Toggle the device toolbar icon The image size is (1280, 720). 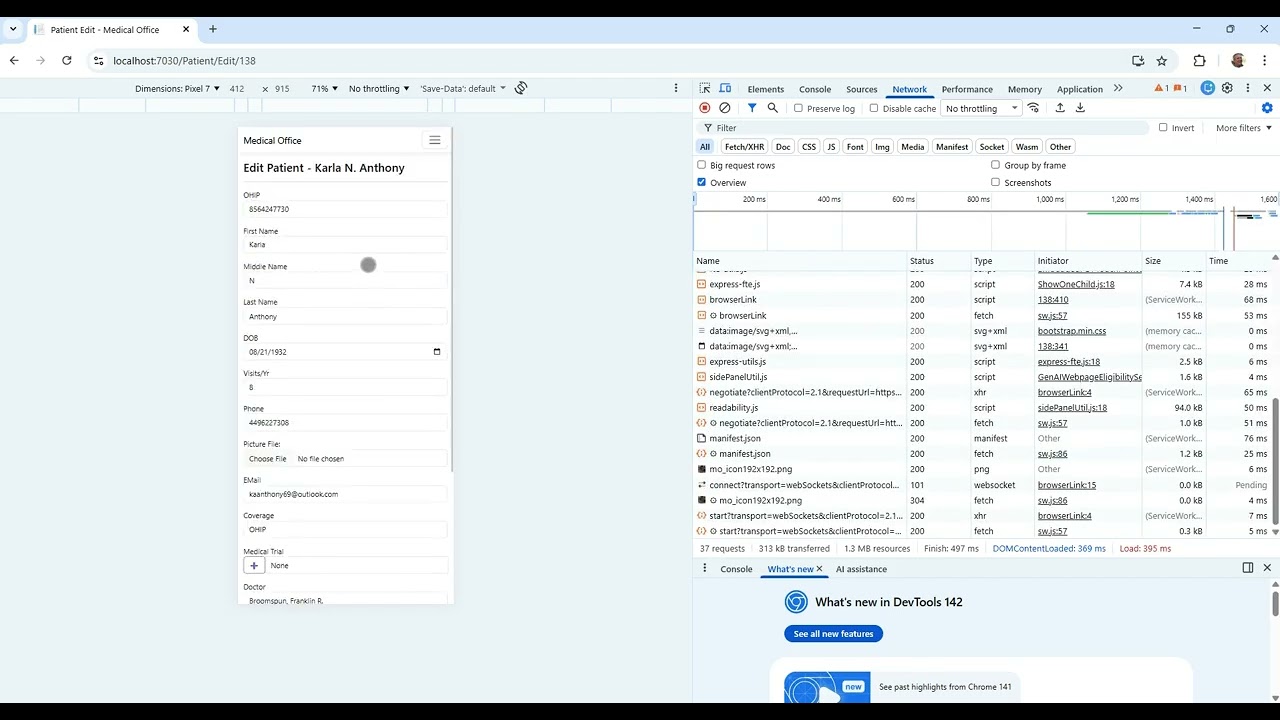(x=725, y=88)
